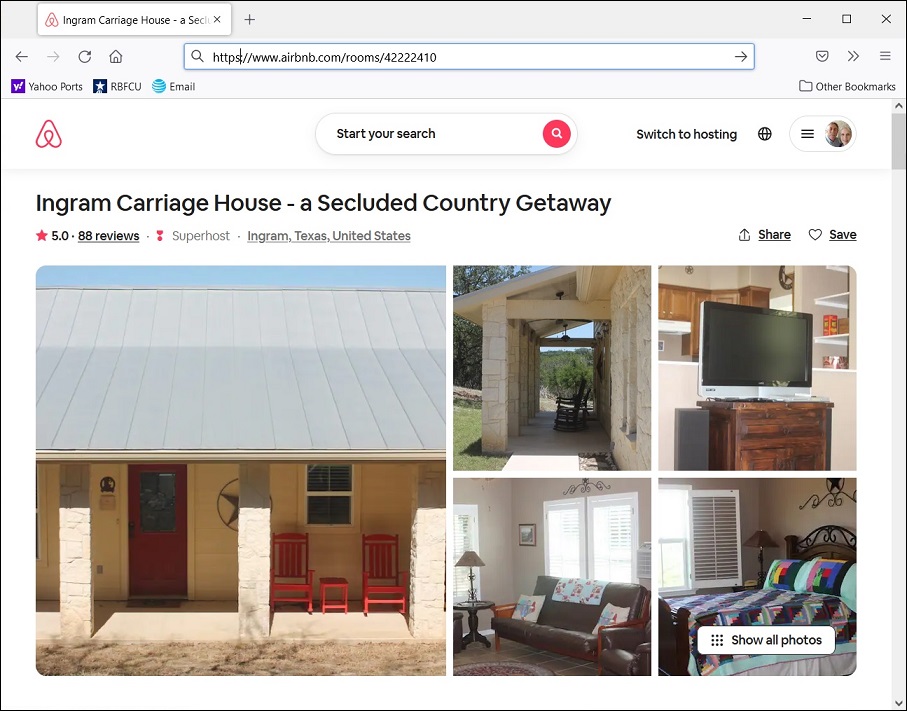Image resolution: width=907 pixels, height=711 pixels.
Task: Open the Ingram, Texas, United States link
Action: point(329,236)
